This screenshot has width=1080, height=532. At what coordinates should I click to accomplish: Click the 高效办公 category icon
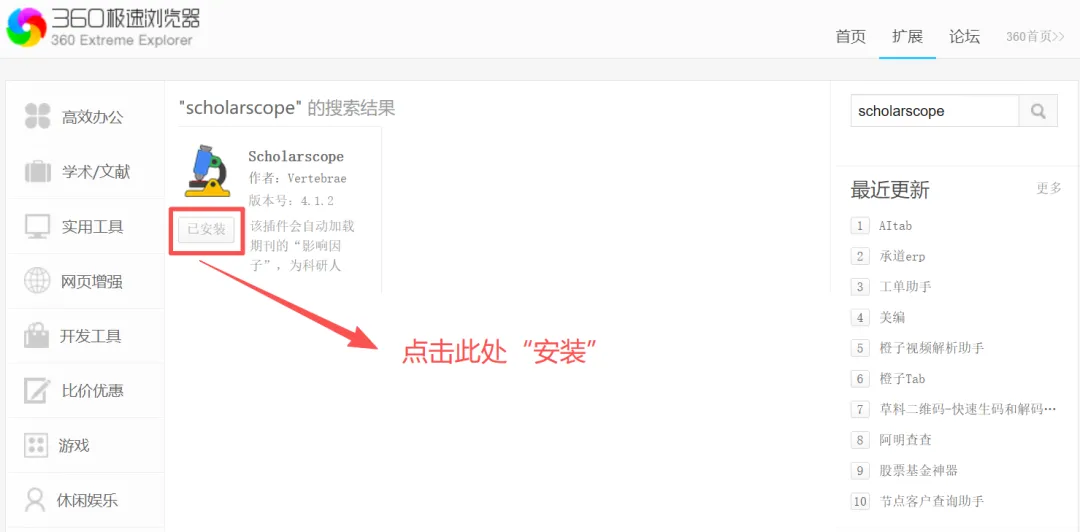pos(37,116)
